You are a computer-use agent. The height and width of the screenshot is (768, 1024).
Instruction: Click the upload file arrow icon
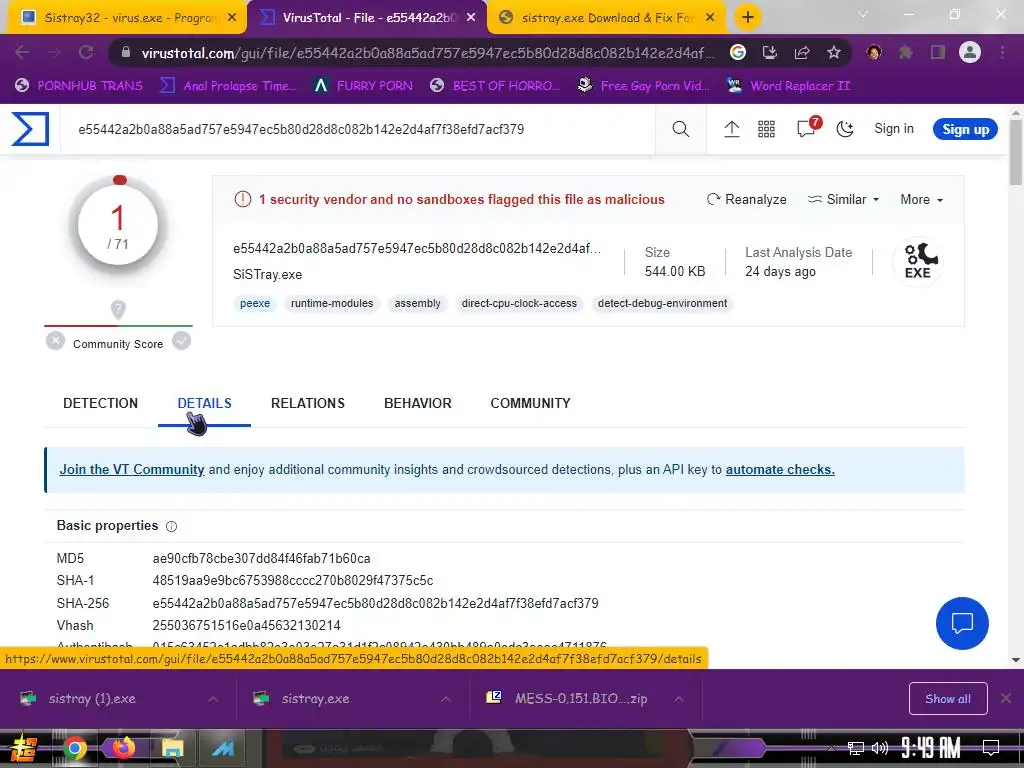731,129
